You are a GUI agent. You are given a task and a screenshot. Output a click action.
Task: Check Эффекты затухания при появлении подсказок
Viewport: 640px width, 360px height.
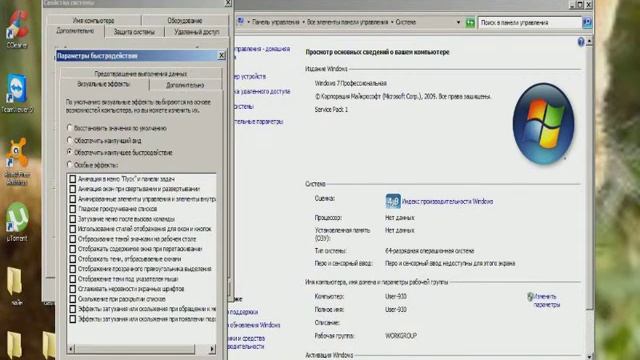coord(72,319)
